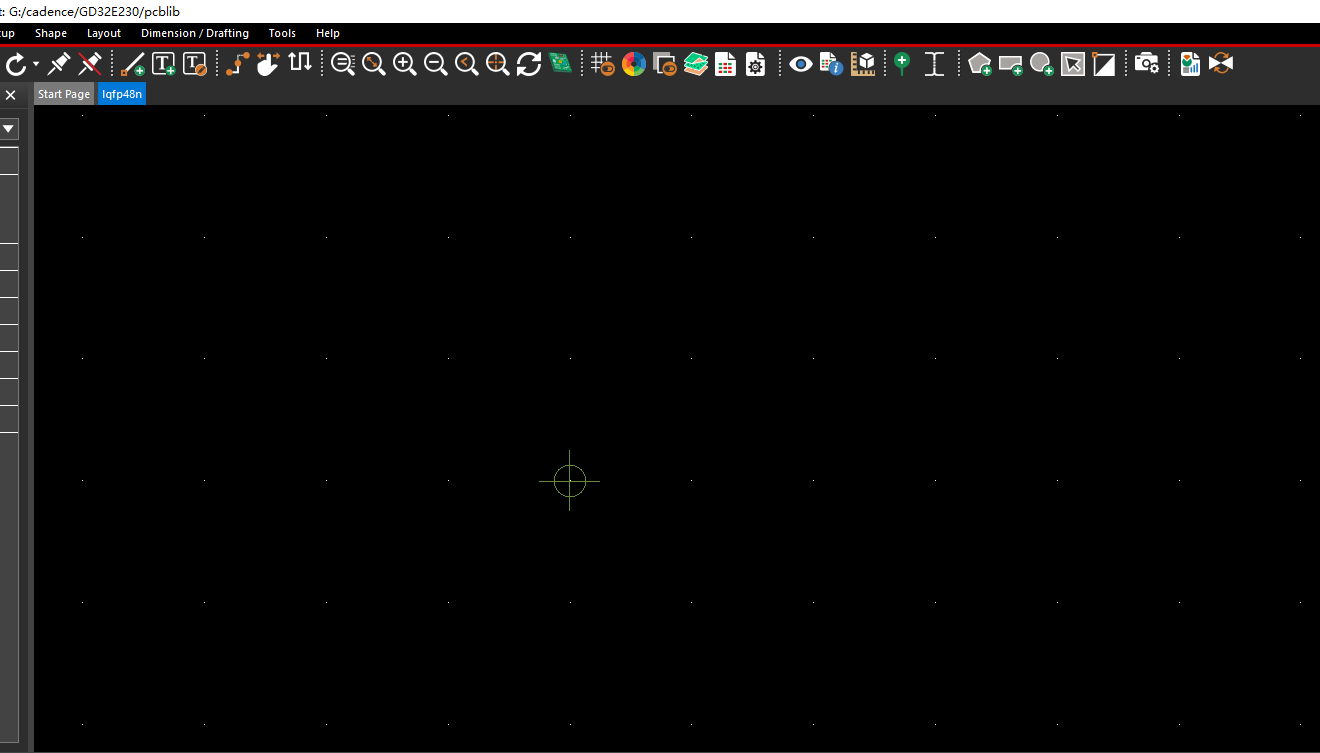Switch to the lqfp48n tab

122,94
